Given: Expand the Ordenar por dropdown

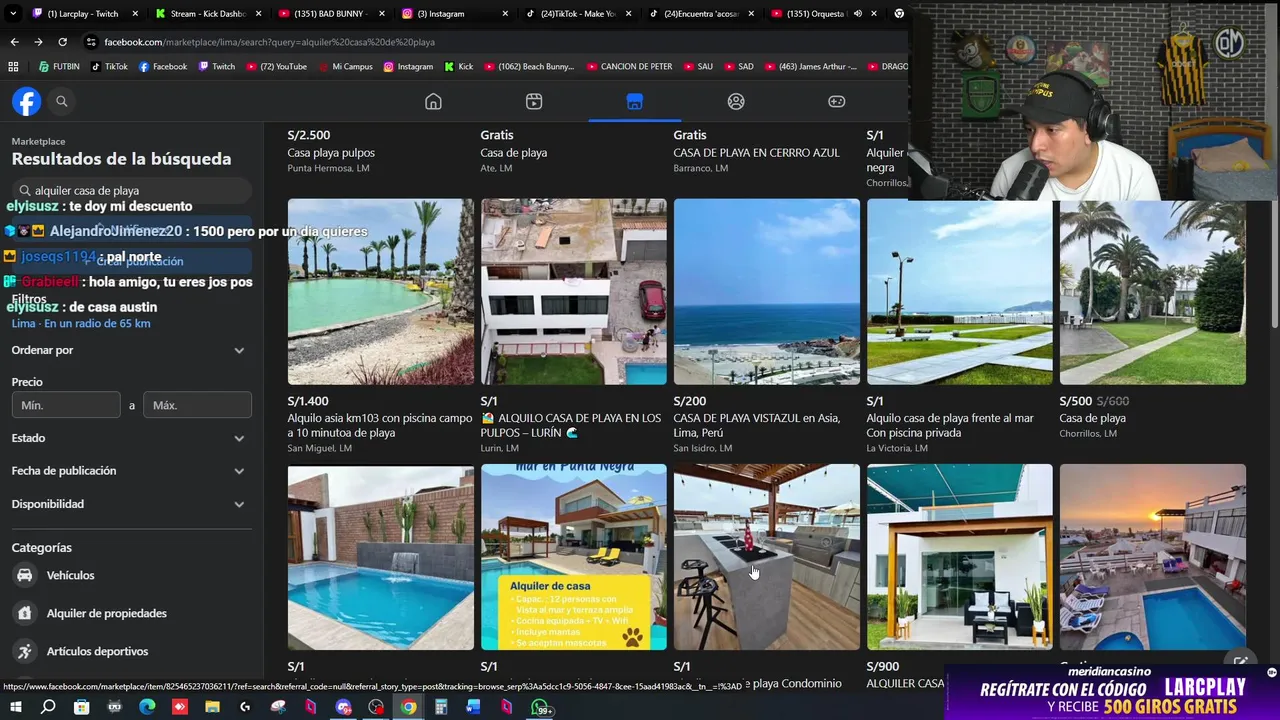Looking at the screenshot, I should pyautogui.click(x=131, y=350).
